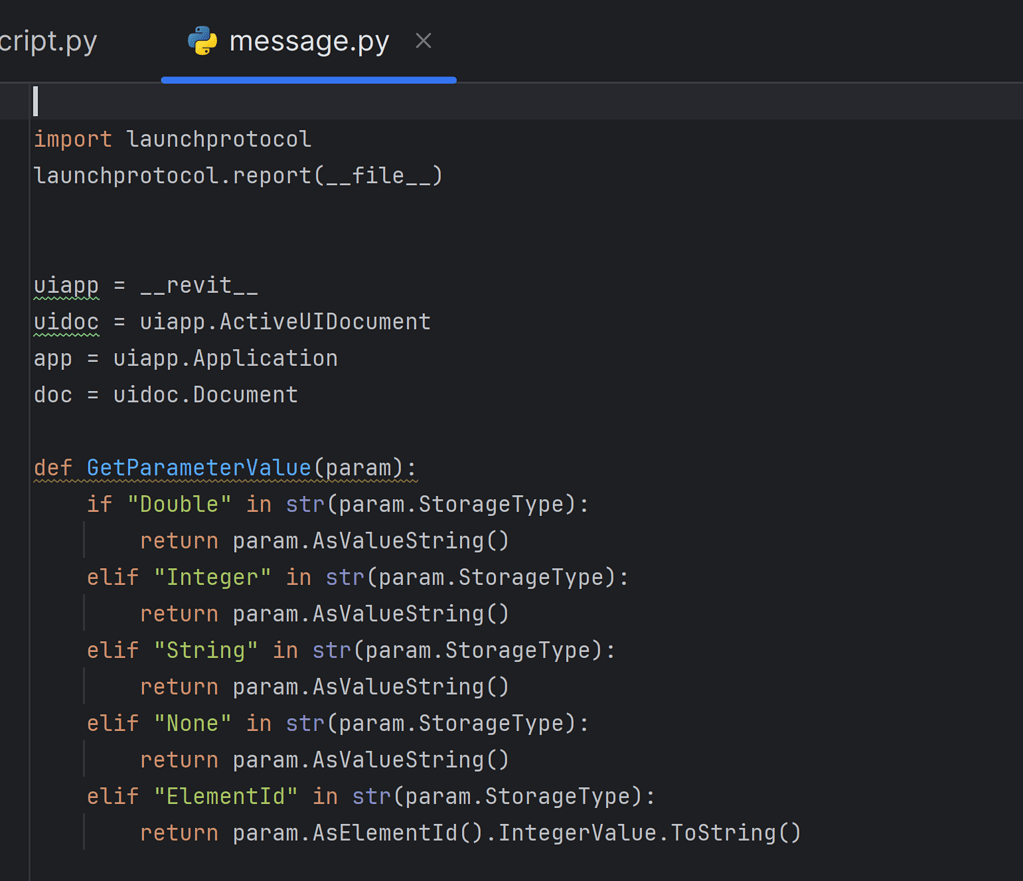Click the __revit__ identifier
This screenshot has width=1023, height=881.
tap(198, 286)
